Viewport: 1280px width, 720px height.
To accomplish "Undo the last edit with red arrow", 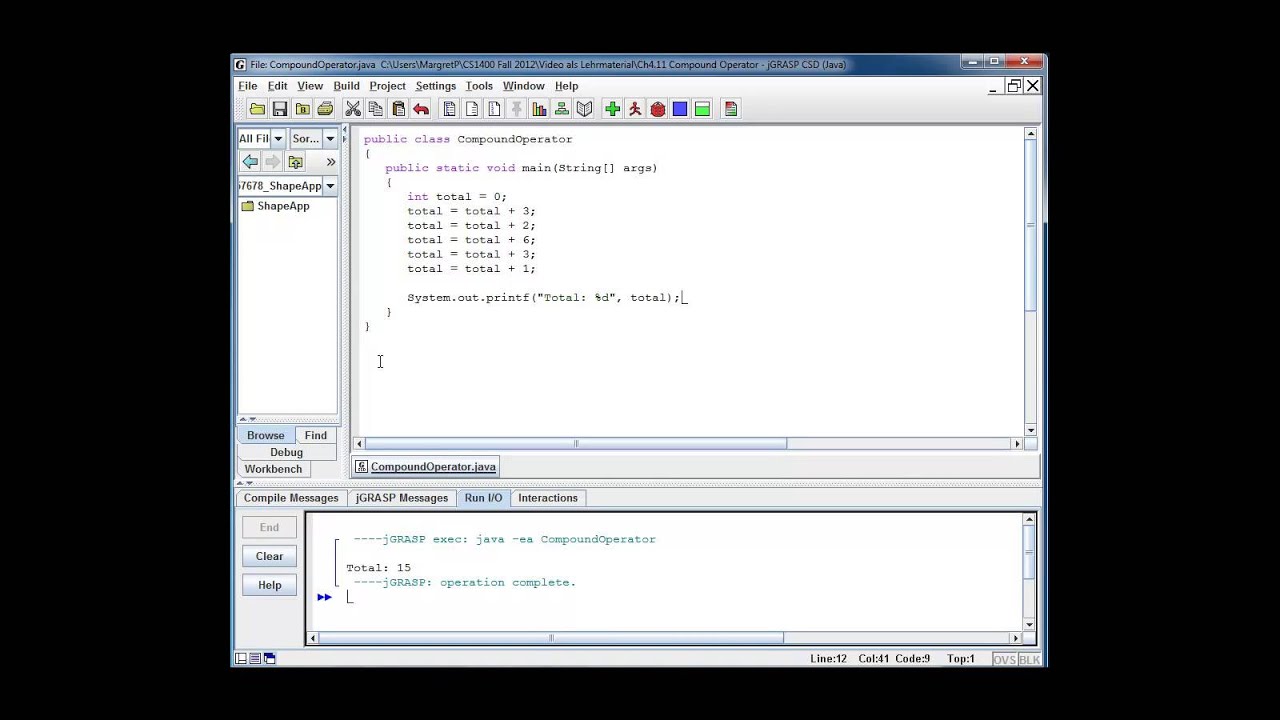I will (x=421, y=109).
